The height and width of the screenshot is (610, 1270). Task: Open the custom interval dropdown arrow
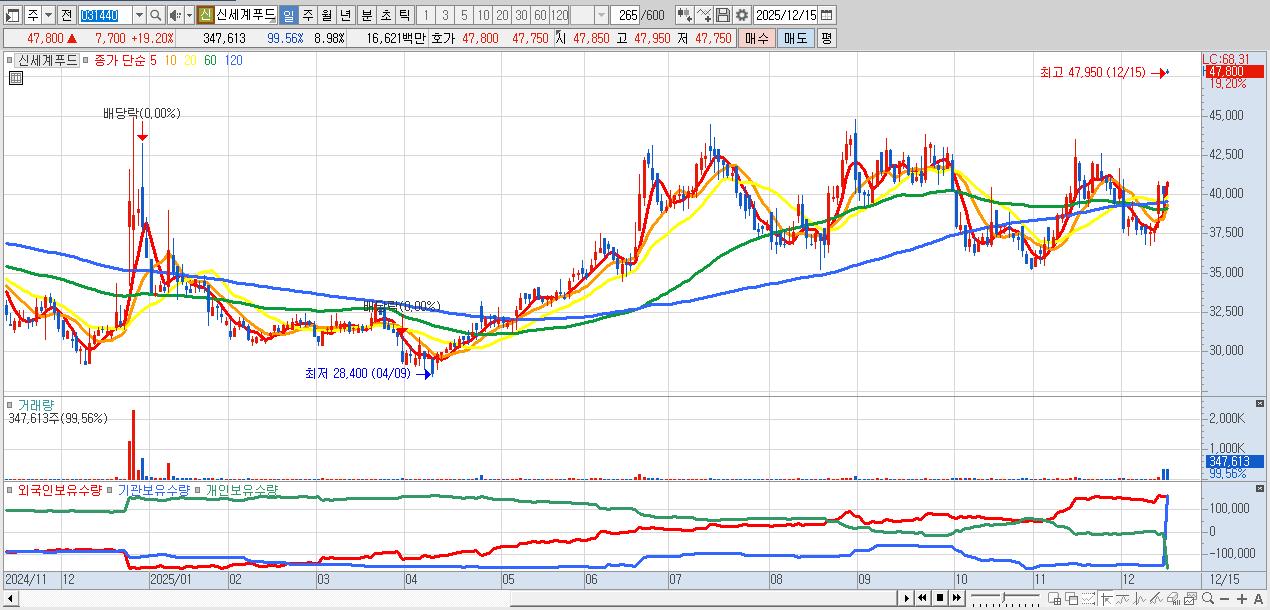(x=601, y=15)
